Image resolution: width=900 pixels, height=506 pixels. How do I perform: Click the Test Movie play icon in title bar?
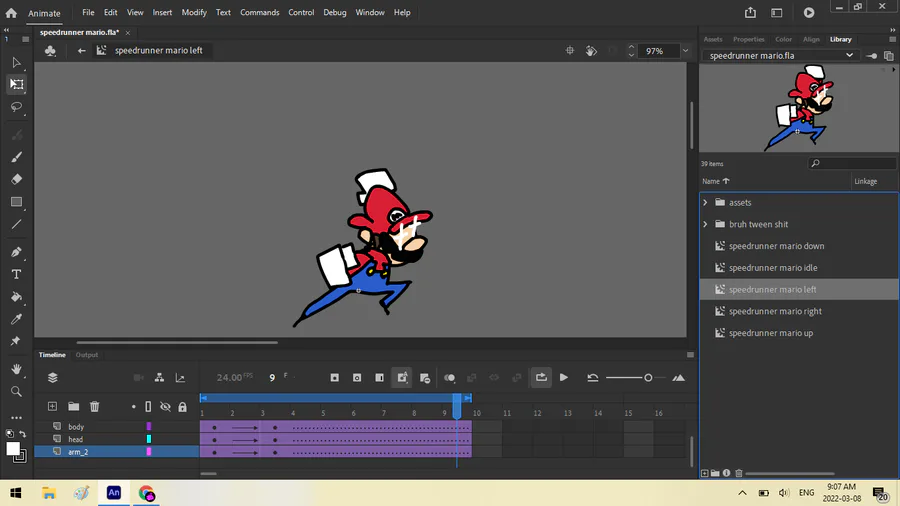click(x=809, y=12)
